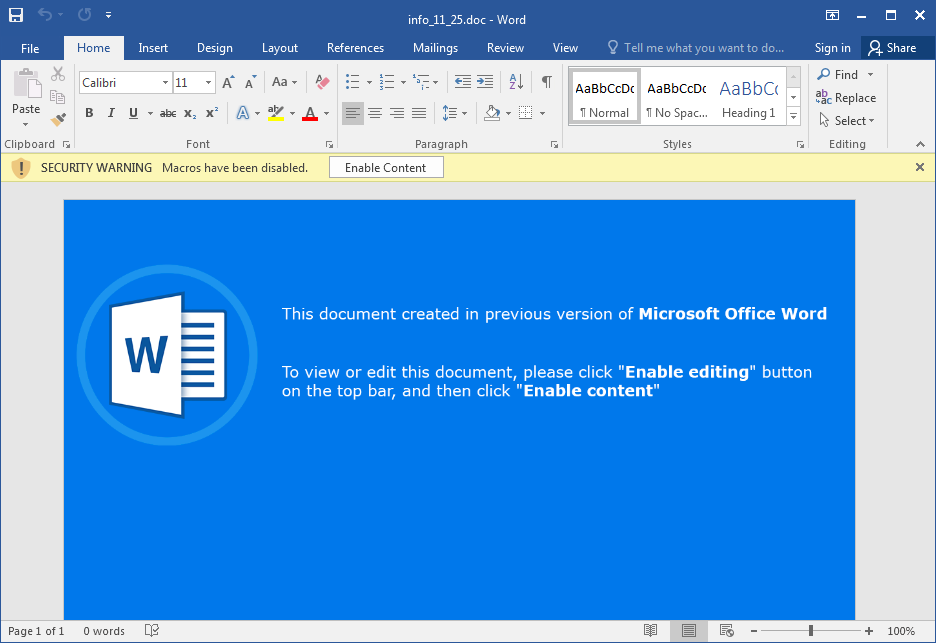Click the Sign in link
The width and height of the screenshot is (936, 643).
(x=832, y=48)
